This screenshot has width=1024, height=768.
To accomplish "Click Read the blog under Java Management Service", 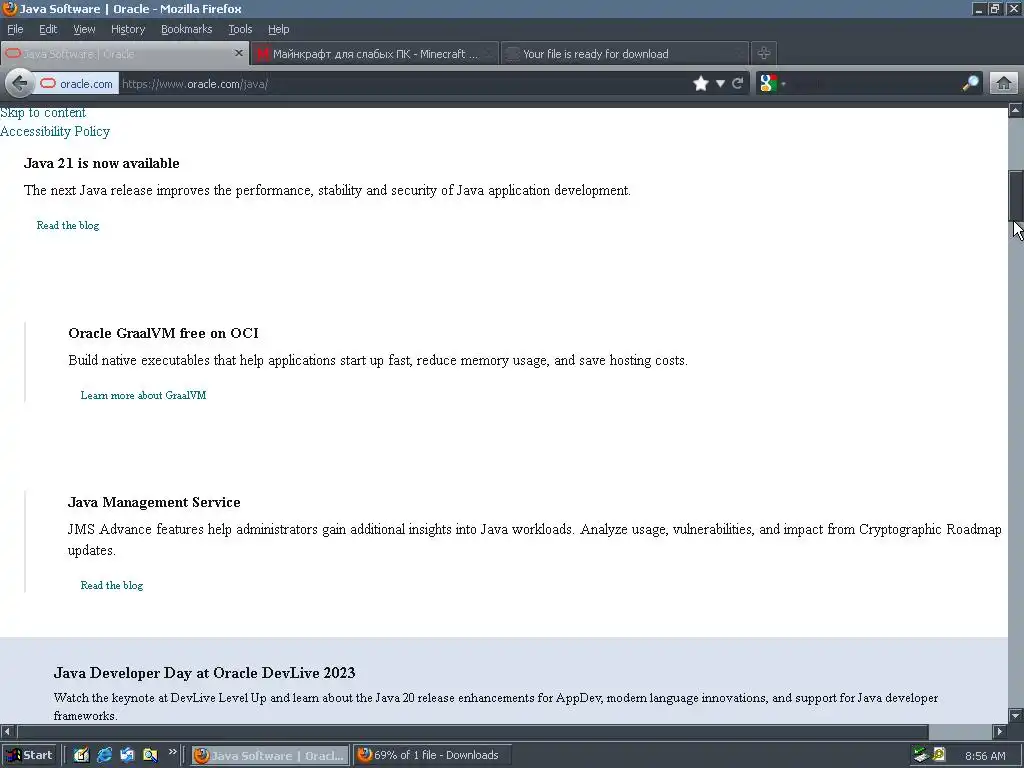I will tap(112, 585).
